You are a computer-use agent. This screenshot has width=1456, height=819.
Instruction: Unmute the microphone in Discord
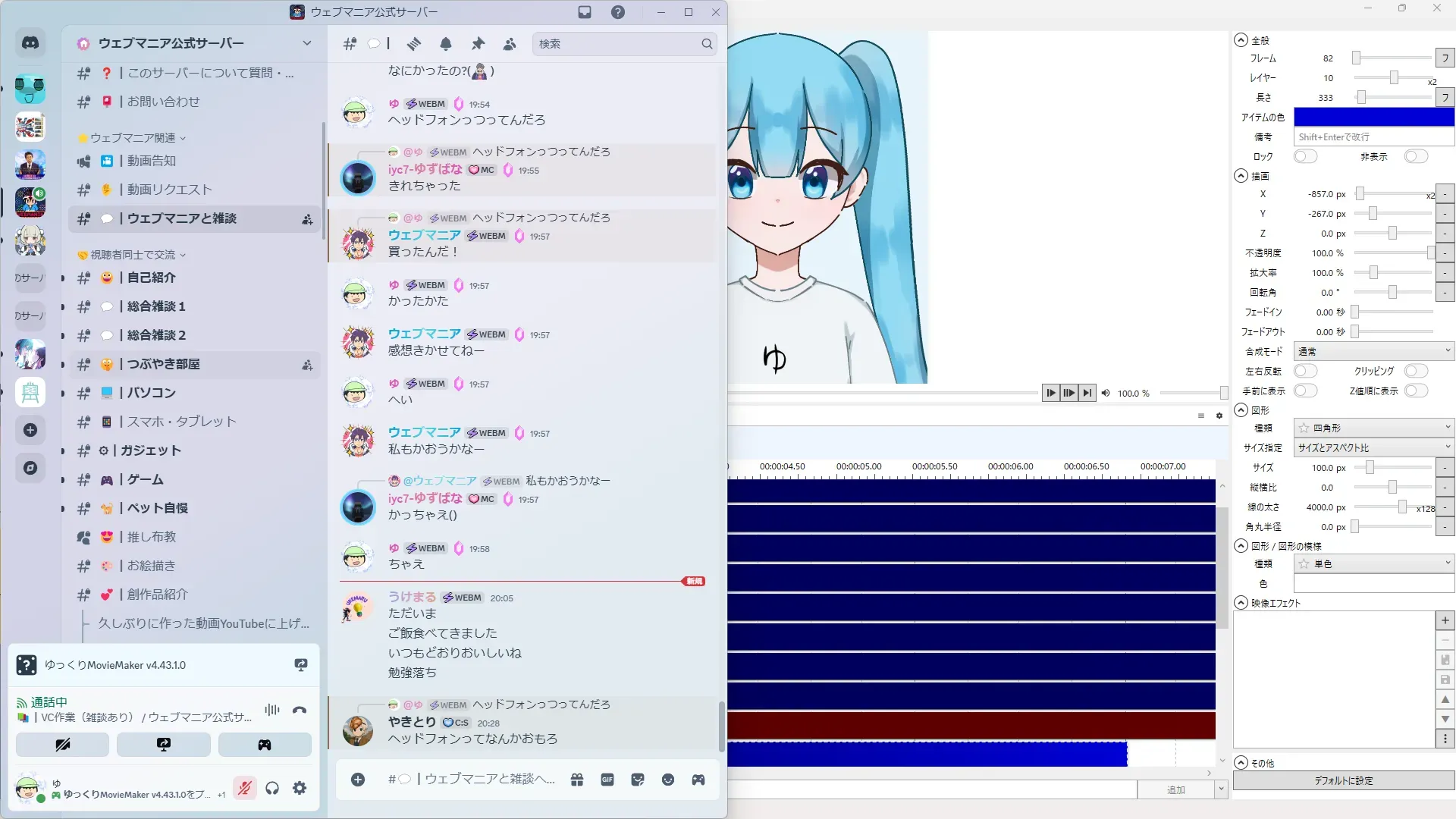(244, 789)
